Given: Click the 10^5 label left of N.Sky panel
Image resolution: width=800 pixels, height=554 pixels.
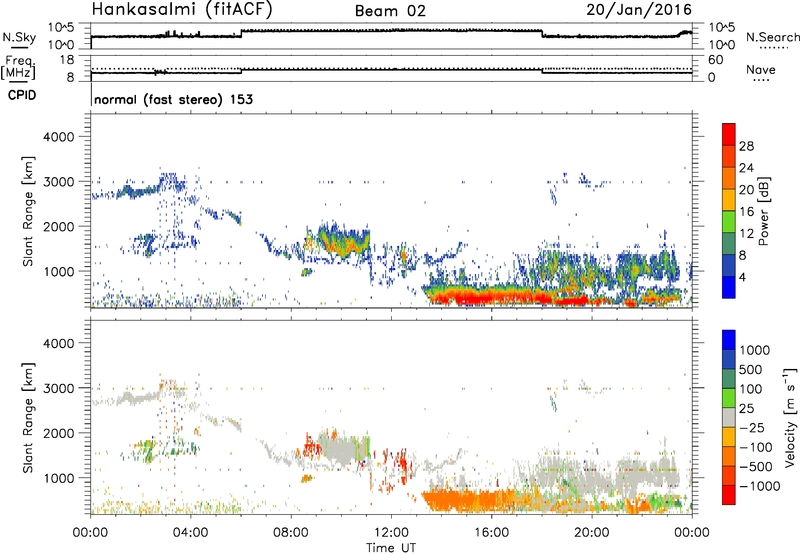Looking at the screenshot, I should 61,28.
